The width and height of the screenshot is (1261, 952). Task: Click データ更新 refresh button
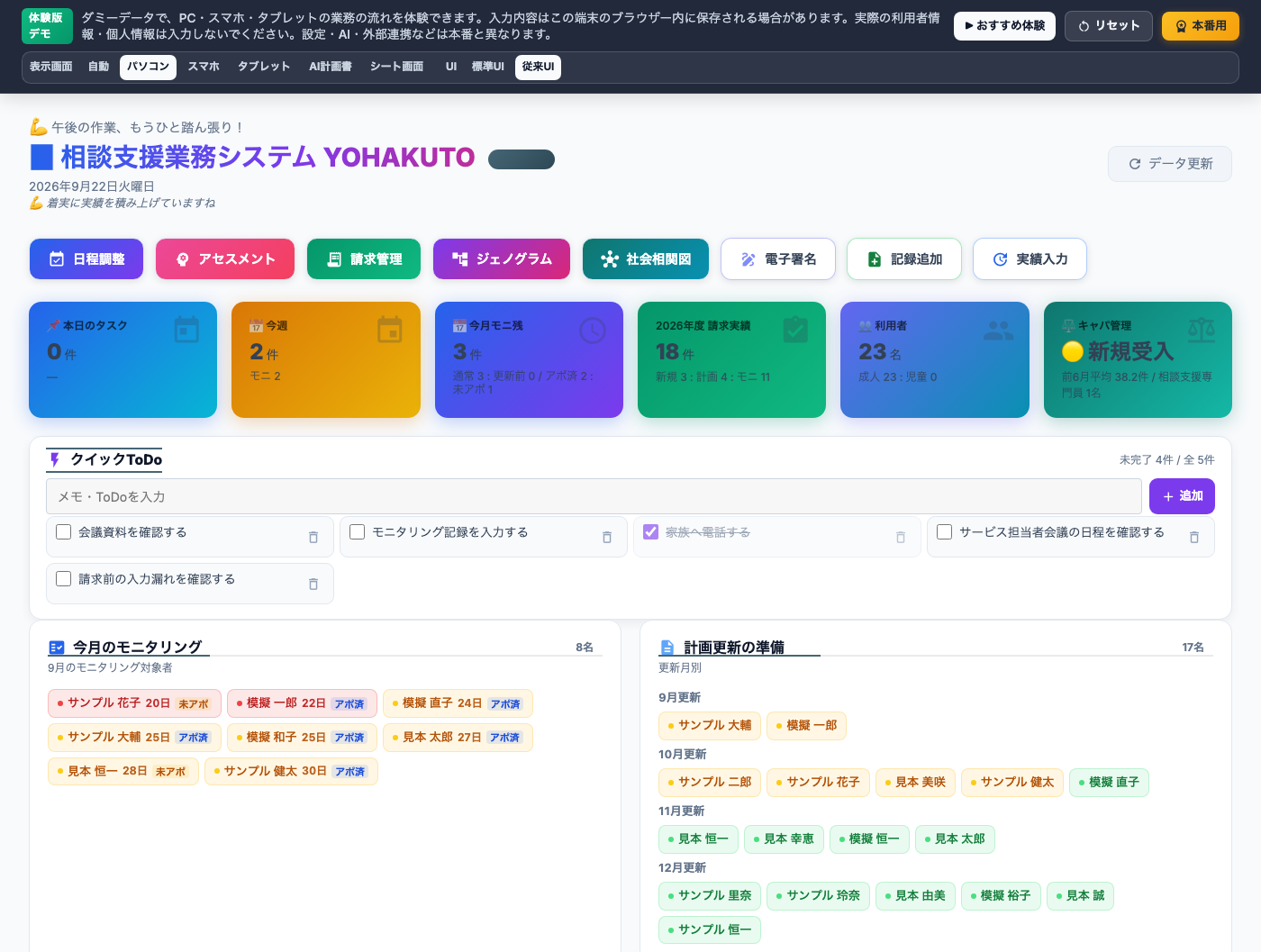coord(1170,164)
